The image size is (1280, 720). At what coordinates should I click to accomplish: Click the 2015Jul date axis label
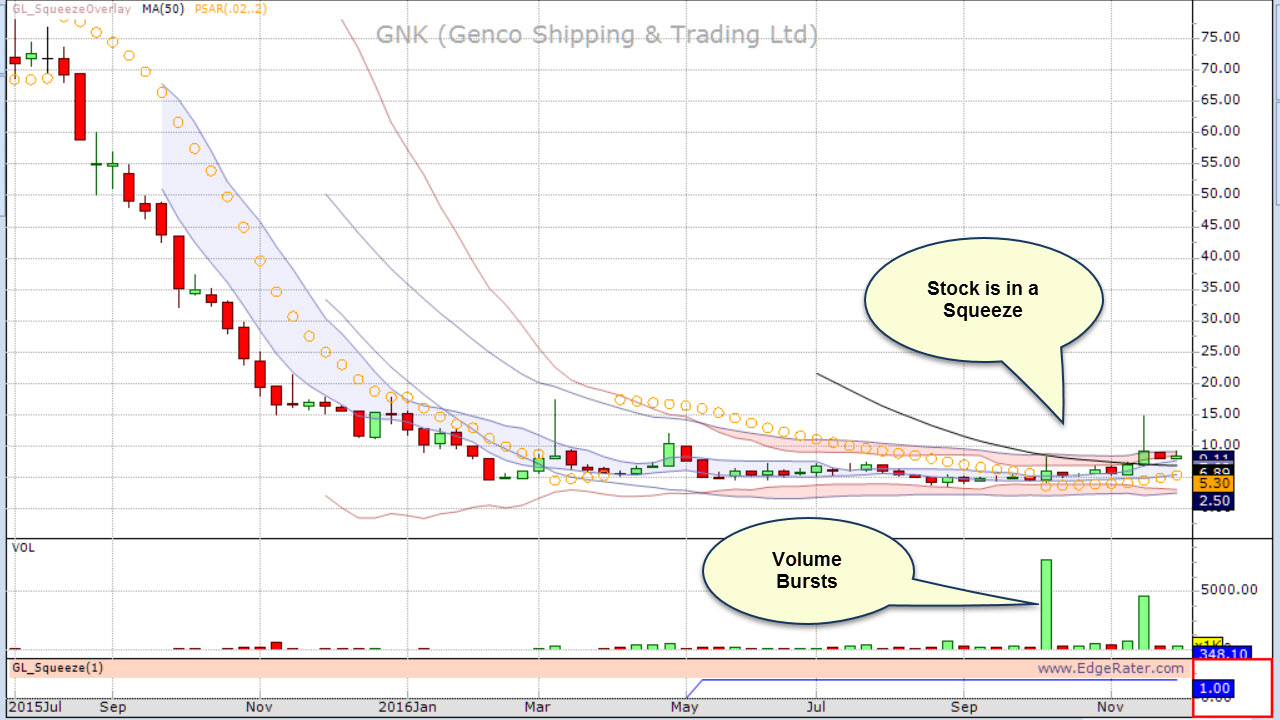point(36,706)
